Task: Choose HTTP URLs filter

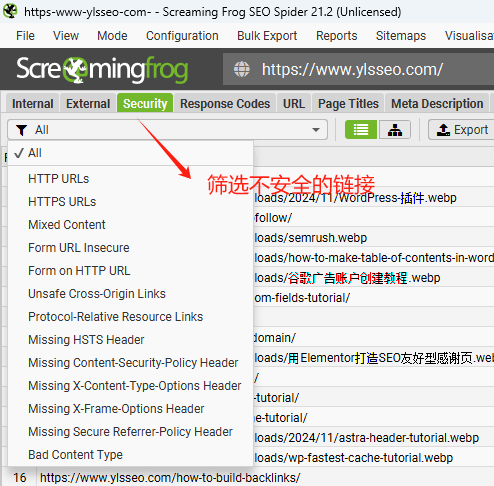Action: [130, 179]
